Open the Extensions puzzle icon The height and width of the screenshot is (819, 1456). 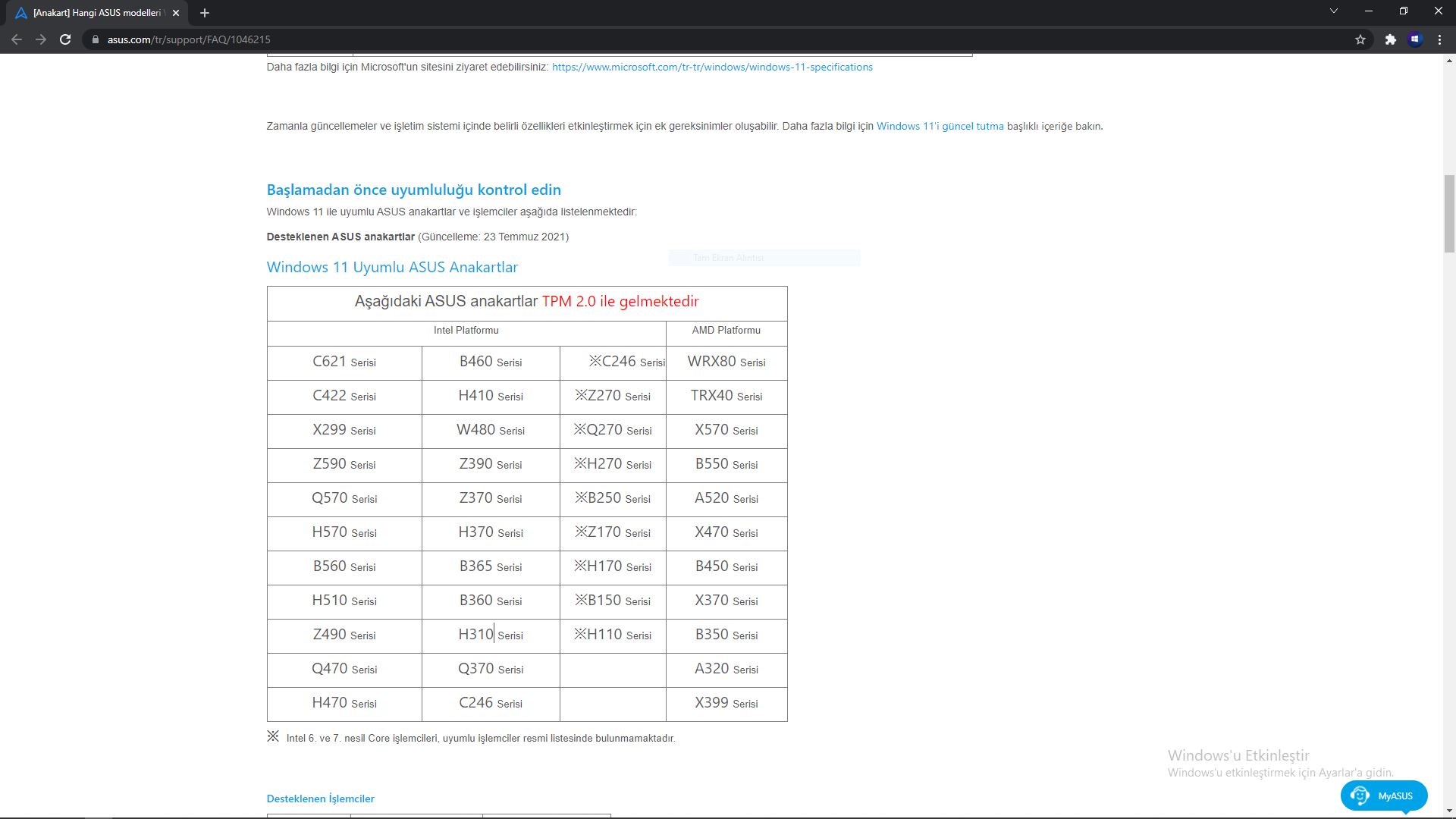coord(1390,39)
